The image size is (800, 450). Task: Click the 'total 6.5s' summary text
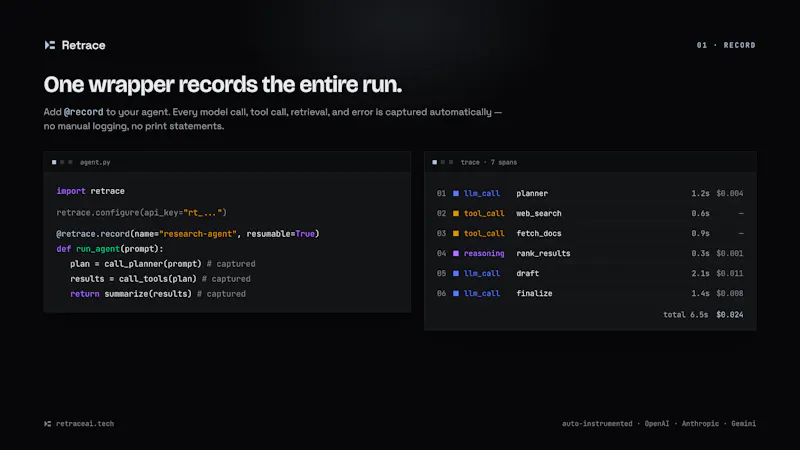tap(685, 315)
